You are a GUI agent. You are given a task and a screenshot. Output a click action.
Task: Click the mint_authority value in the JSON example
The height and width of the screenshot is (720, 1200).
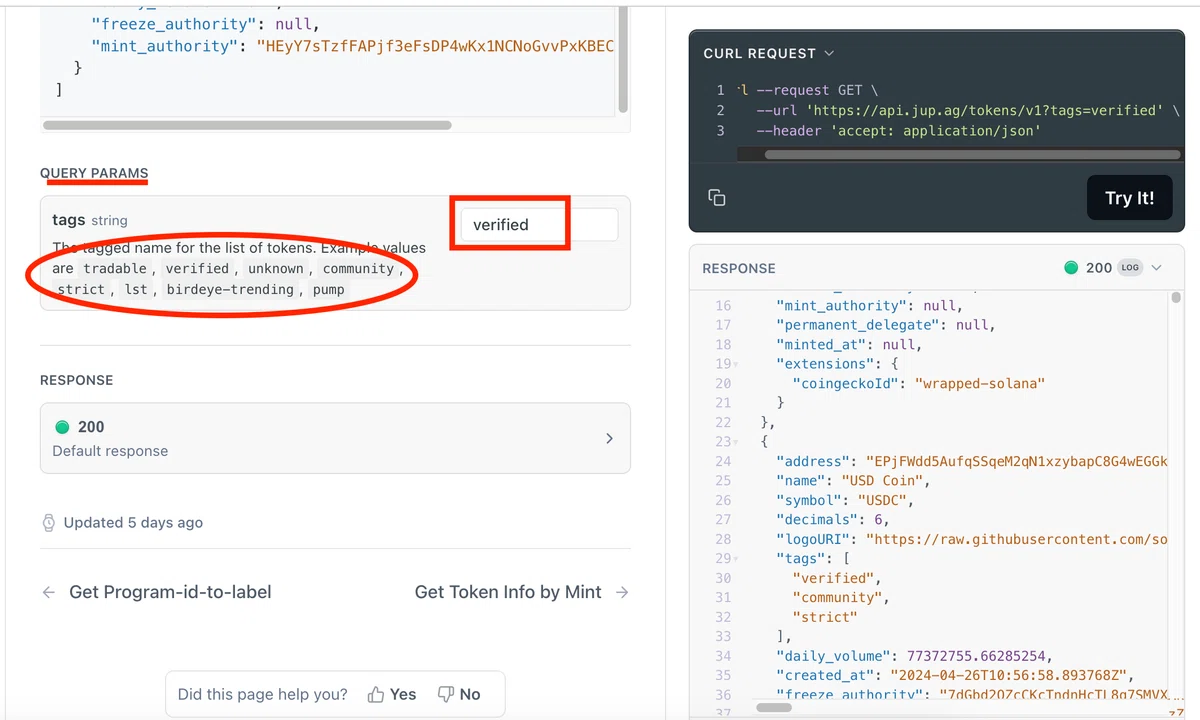pos(435,46)
